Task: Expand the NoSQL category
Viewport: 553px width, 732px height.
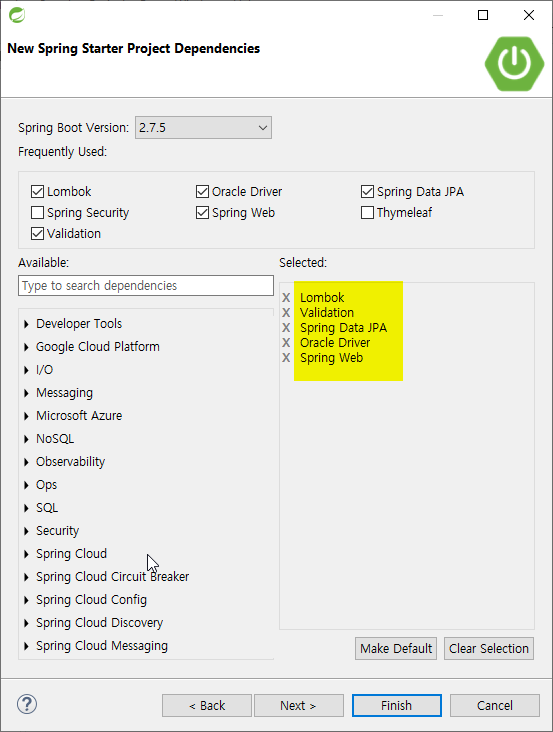Action: click(x=27, y=439)
